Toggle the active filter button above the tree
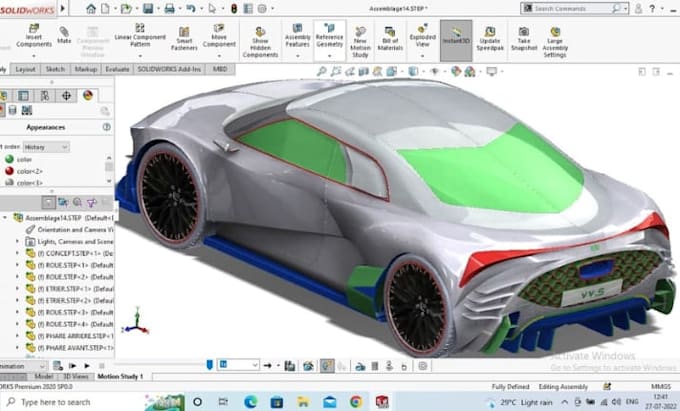 click(x=49, y=202)
